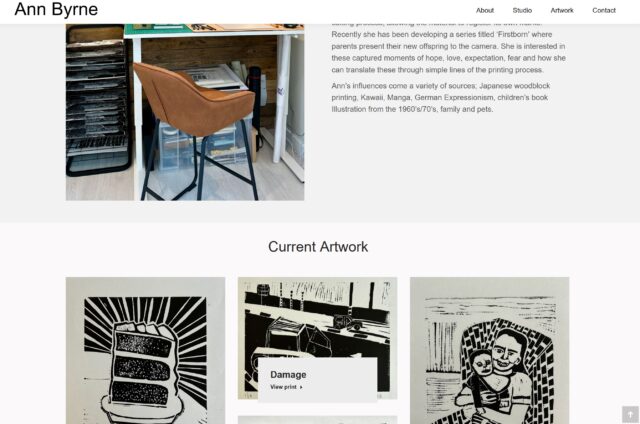Image resolution: width=640 pixels, height=424 pixels.
Task: Go to the Studio page
Action: click(x=522, y=11)
